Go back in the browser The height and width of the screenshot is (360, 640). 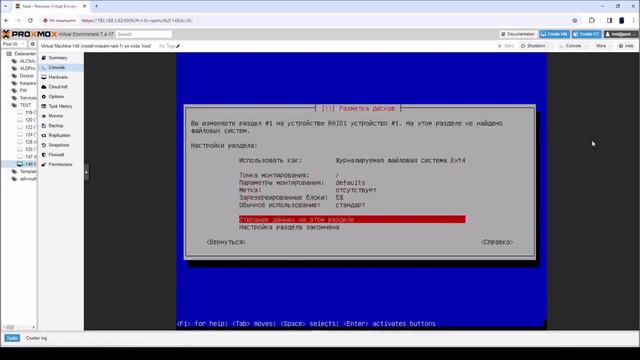coord(6,20)
